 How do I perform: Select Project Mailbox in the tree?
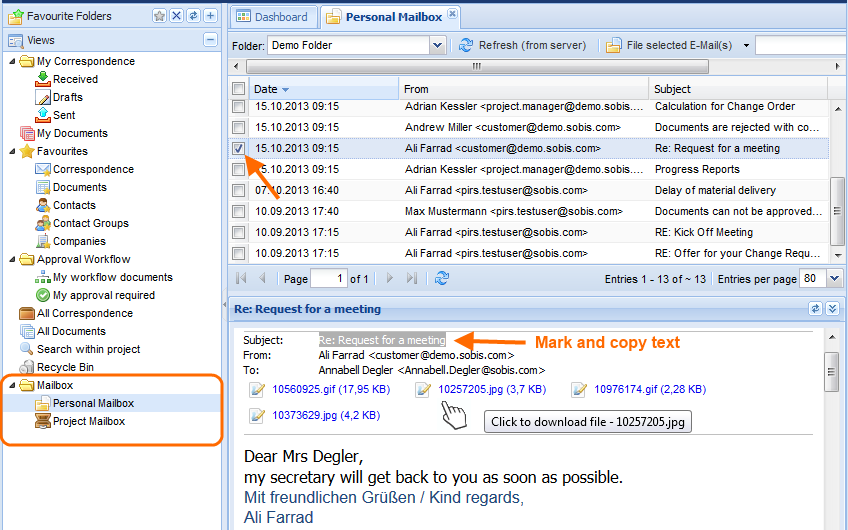tap(88, 421)
